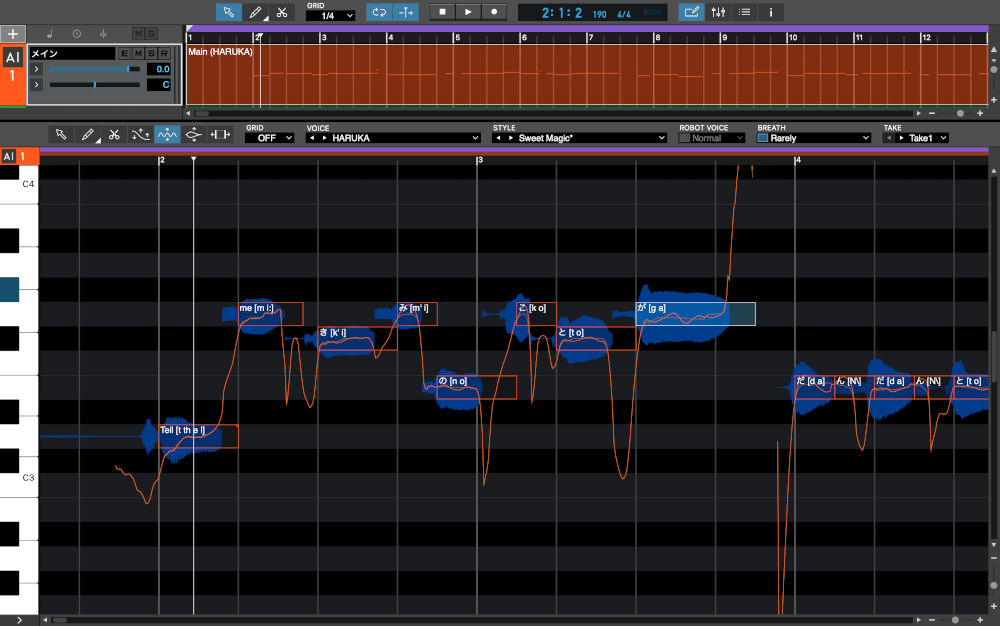
Task: Select the arrow pointer tool in the piano roll toolbar
Action: pos(60,135)
